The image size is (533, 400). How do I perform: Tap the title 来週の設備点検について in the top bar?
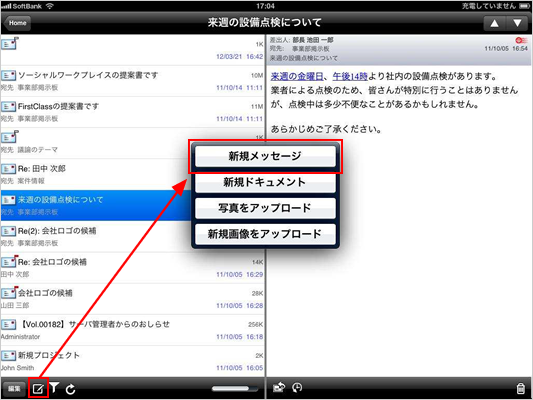click(265, 23)
